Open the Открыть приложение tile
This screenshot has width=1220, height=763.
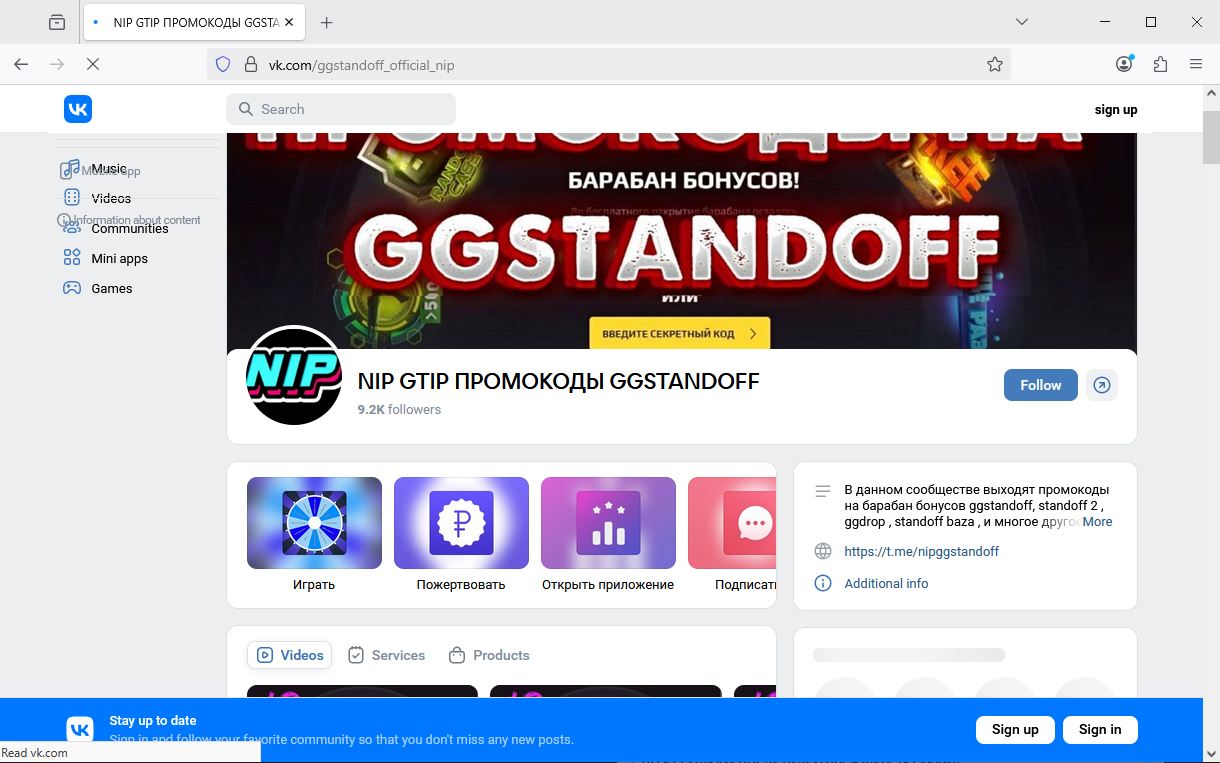click(608, 534)
